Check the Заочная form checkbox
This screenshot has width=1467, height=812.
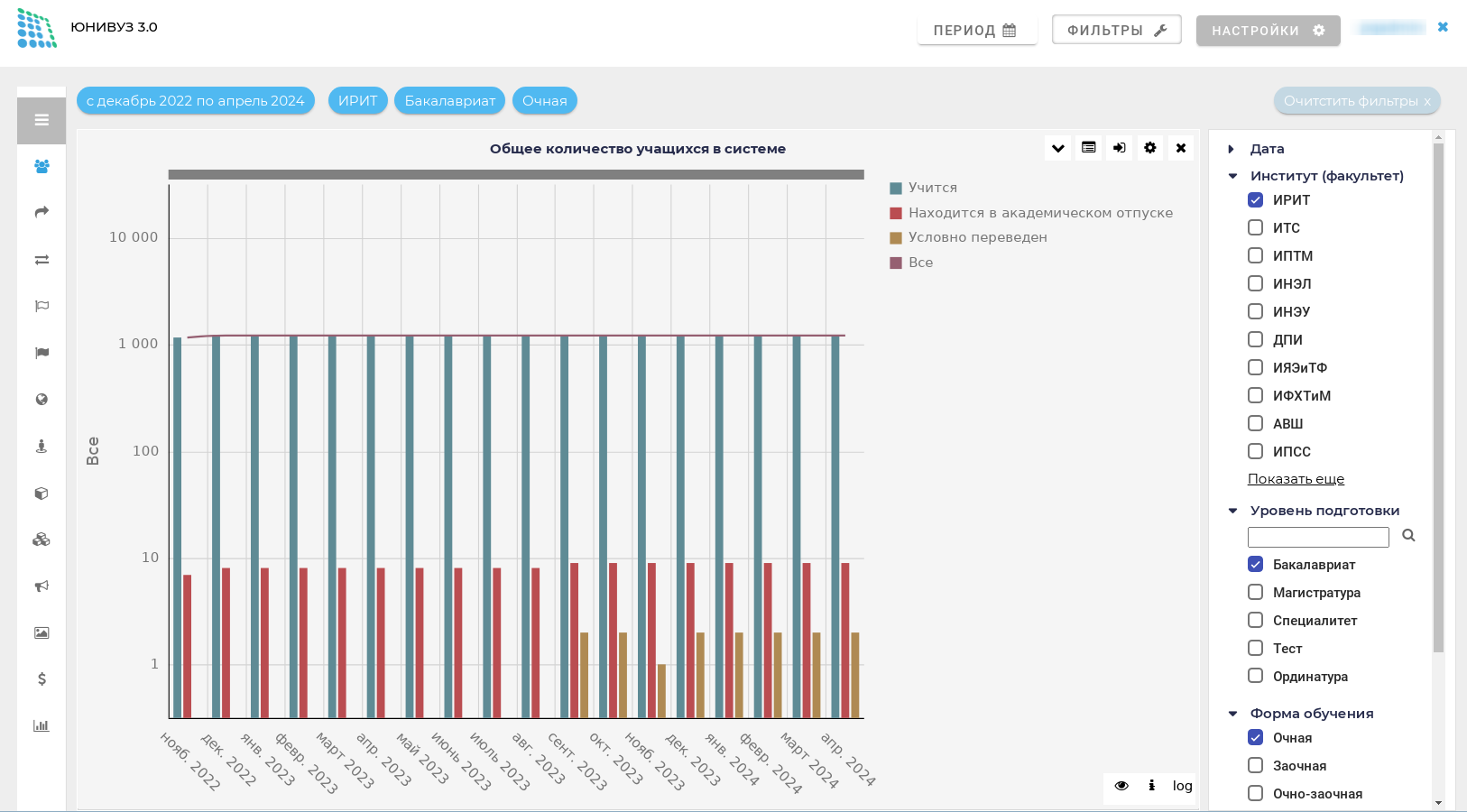tap(1255, 766)
